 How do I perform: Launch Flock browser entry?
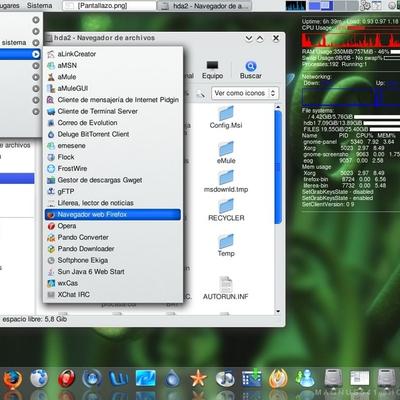pos(113,157)
